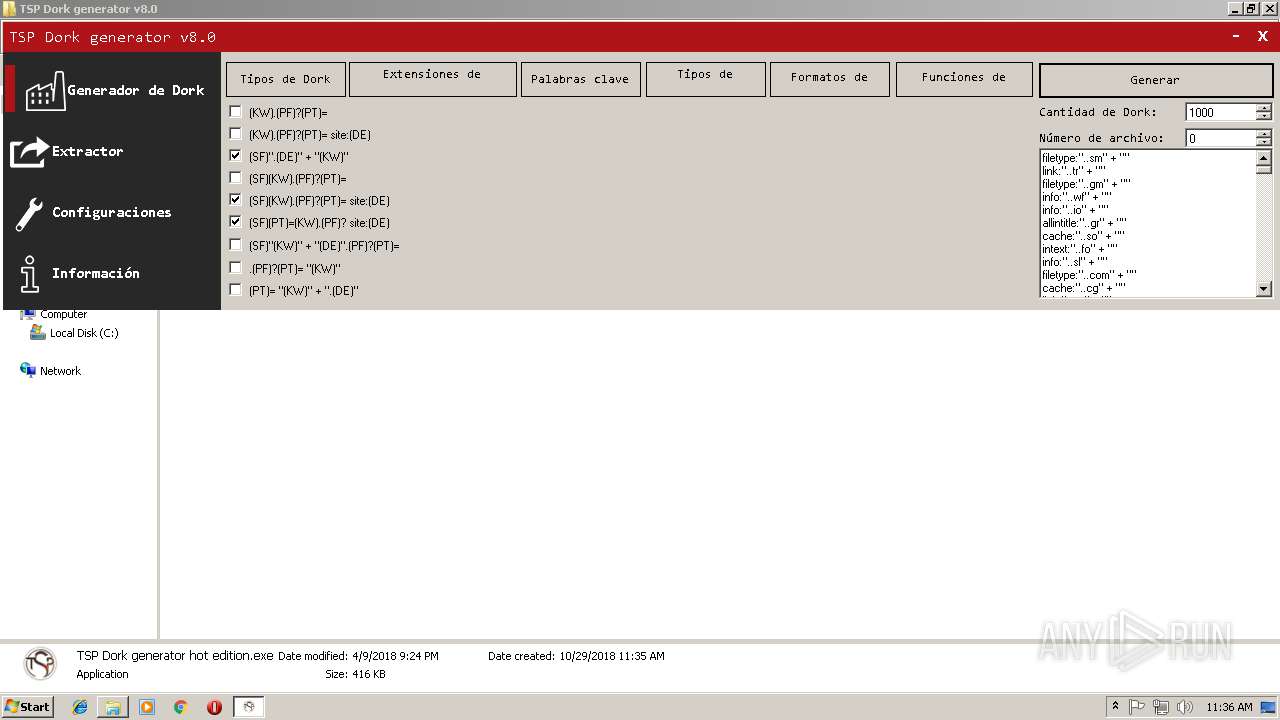Show hidden tray icons arrow
Image resolution: width=1280 pixels, height=720 pixels.
pyautogui.click(x=1115, y=707)
